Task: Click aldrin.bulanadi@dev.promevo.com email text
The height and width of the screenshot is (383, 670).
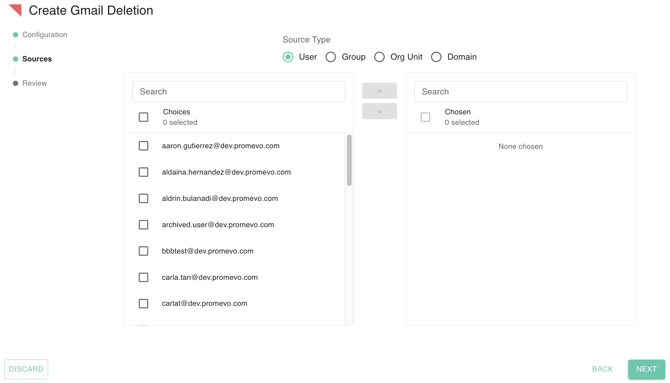Action: (220, 199)
